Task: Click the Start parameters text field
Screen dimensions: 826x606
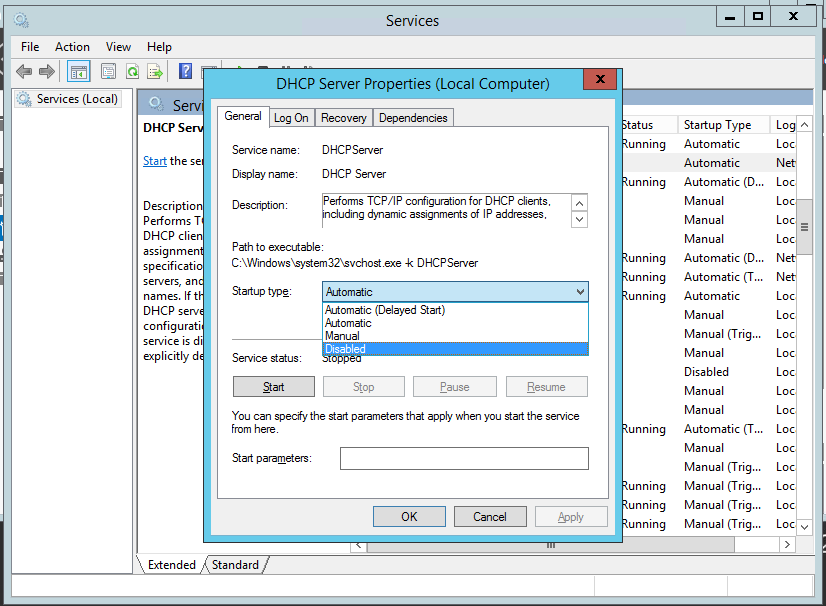Action: [464, 458]
